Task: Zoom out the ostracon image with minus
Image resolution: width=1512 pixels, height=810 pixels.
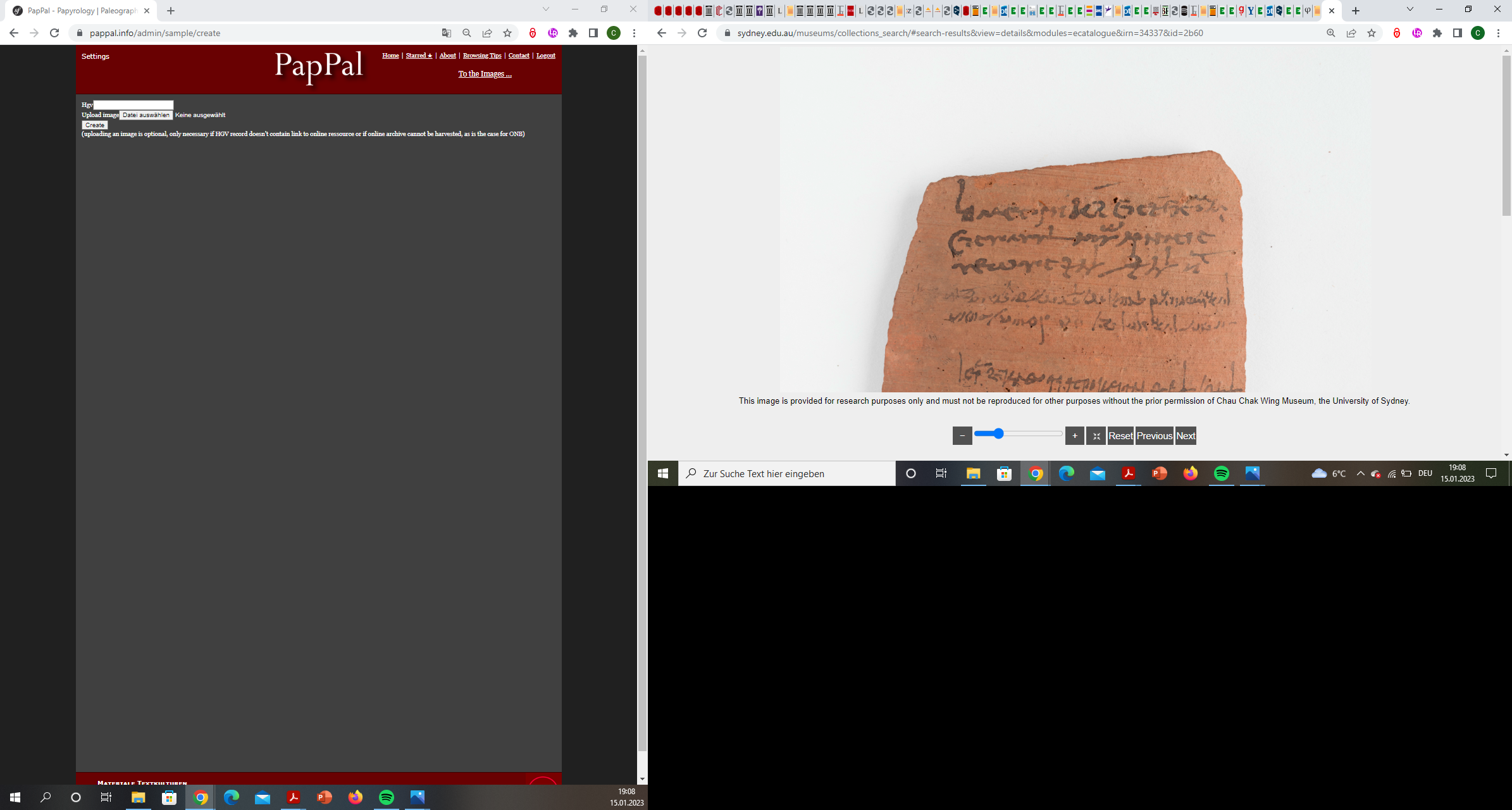Action: point(962,435)
